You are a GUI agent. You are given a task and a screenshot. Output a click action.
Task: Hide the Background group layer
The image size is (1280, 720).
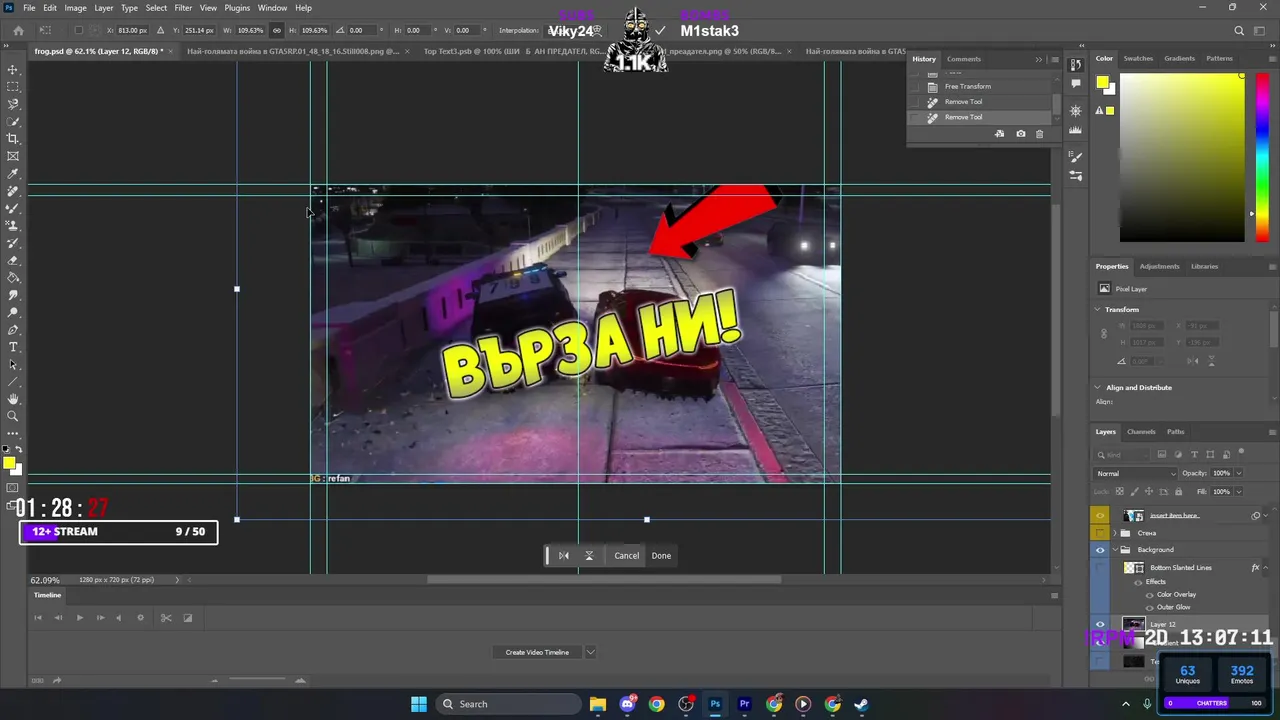pyautogui.click(x=1100, y=550)
